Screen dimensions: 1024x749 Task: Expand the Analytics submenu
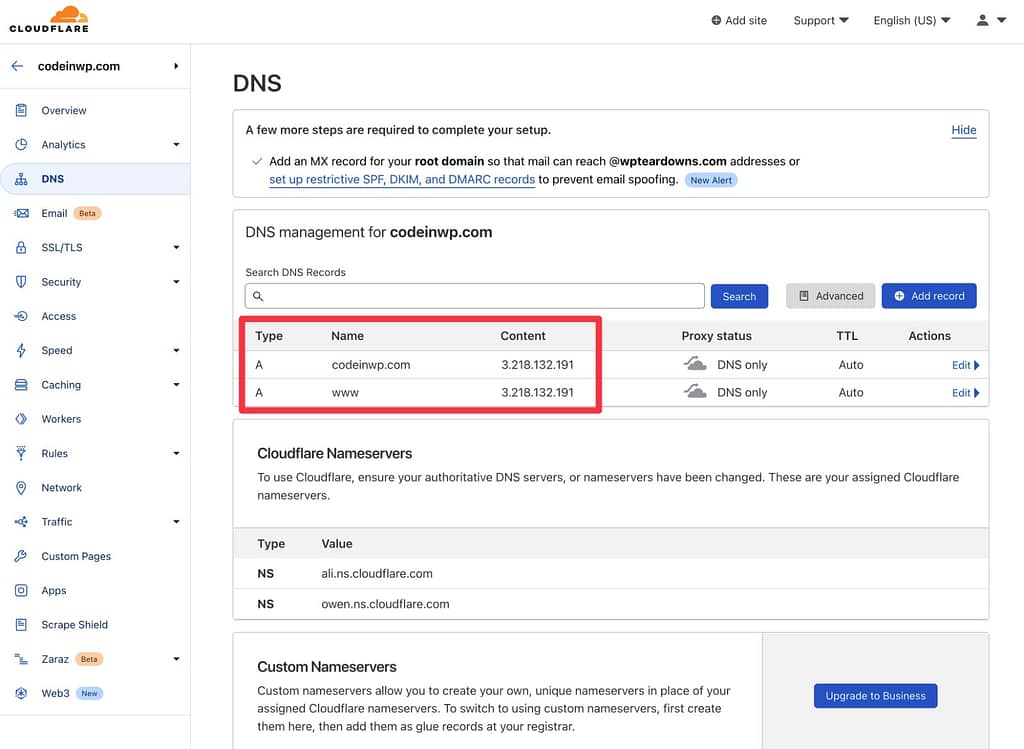pos(63,144)
